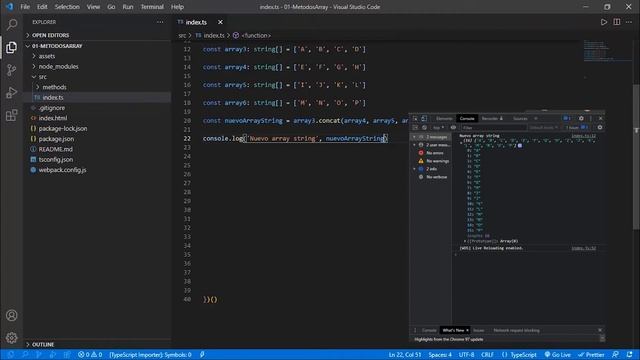
Task: Open the Terminal menu
Action: tap(152, 7)
